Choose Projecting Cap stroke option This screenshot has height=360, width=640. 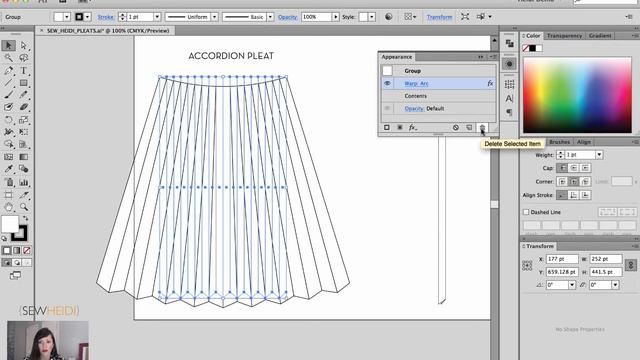click(x=585, y=168)
